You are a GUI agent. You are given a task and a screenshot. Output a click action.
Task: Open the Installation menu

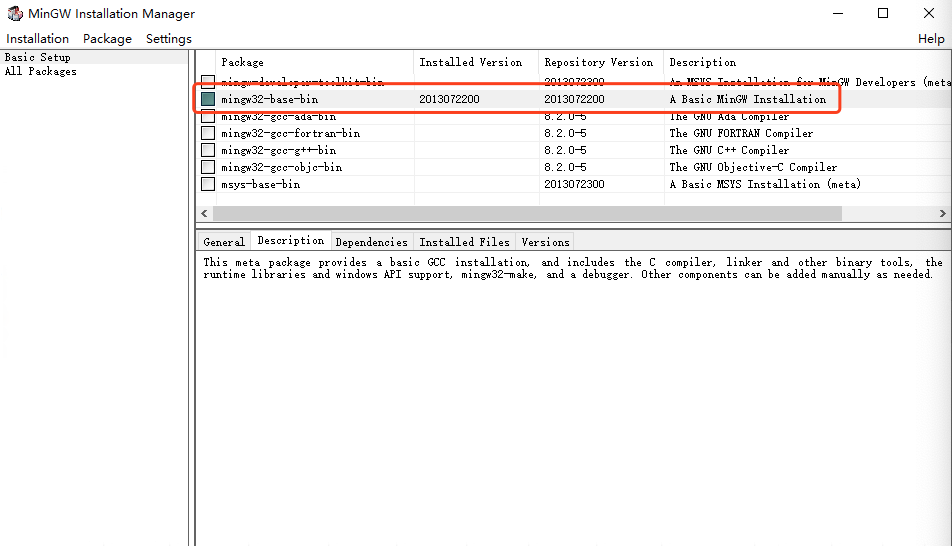point(38,39)
